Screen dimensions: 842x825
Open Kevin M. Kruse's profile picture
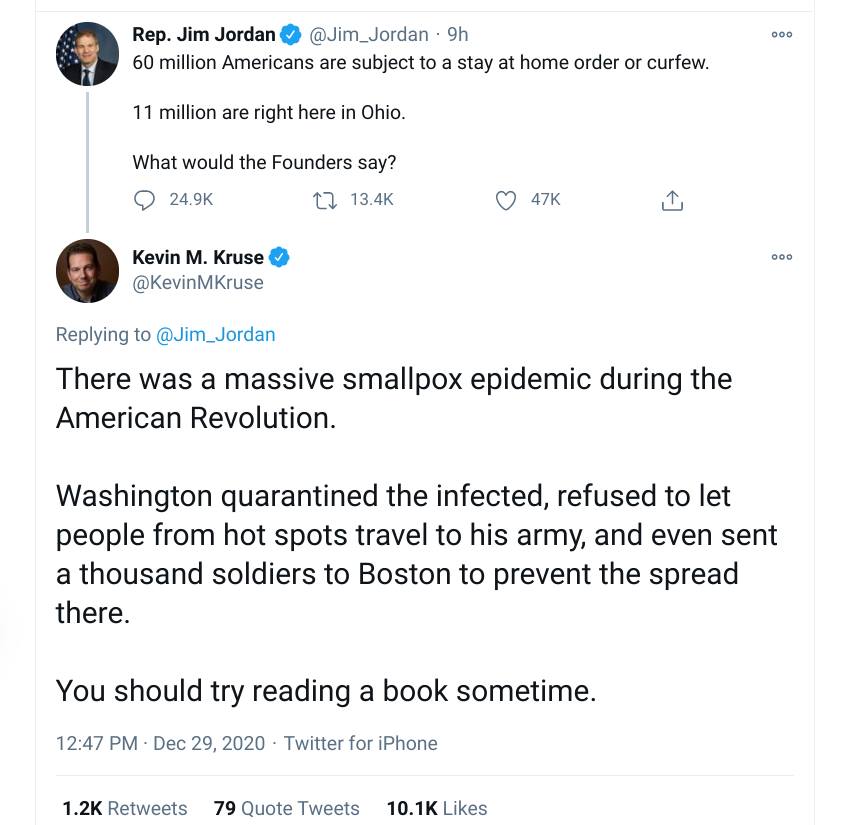pyautogui.click(x=88, y=271)
